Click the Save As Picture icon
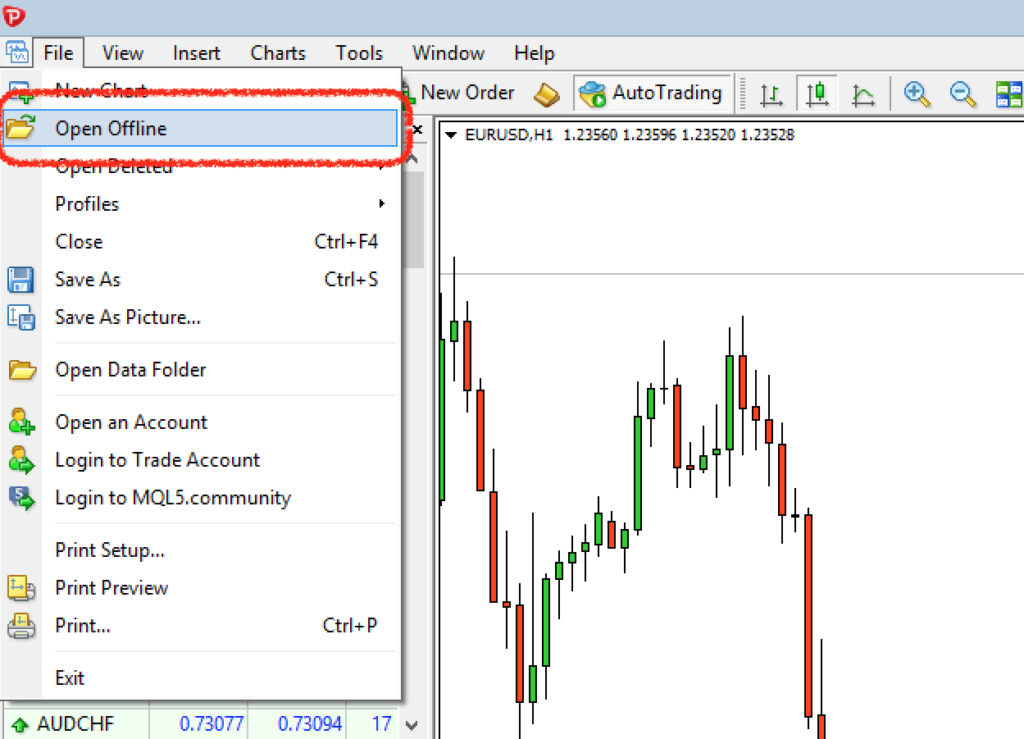Image resolution: width=1024 pixels, height=739 pixels. click(21, 317)
